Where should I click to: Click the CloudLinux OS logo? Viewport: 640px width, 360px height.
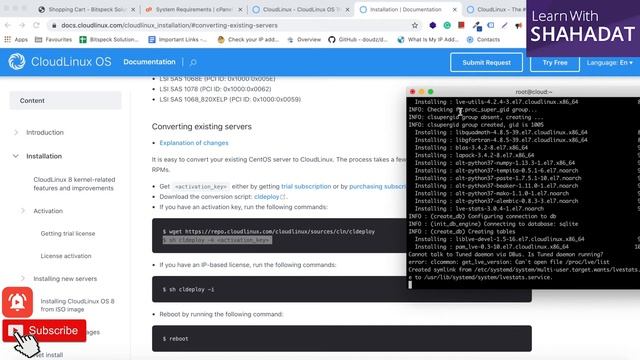(60, 62)
